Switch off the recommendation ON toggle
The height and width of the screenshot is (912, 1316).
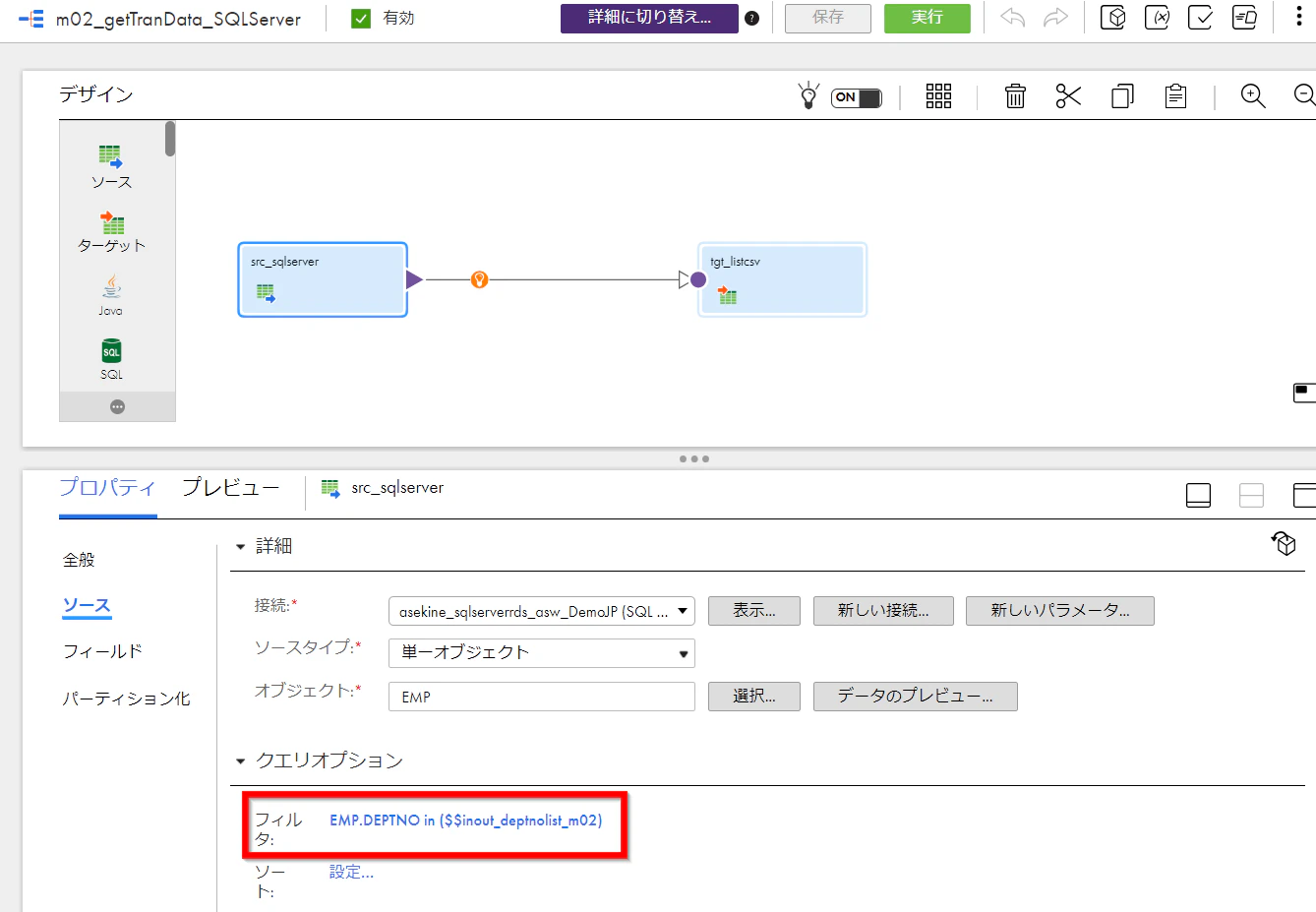pos(857,97)
